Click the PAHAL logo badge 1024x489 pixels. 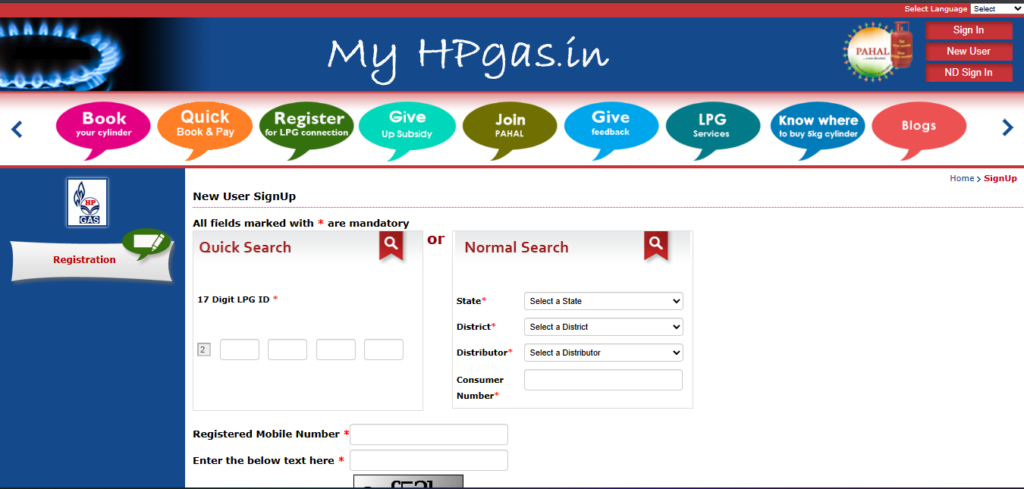pyautogui.click(x=878, y=51)
